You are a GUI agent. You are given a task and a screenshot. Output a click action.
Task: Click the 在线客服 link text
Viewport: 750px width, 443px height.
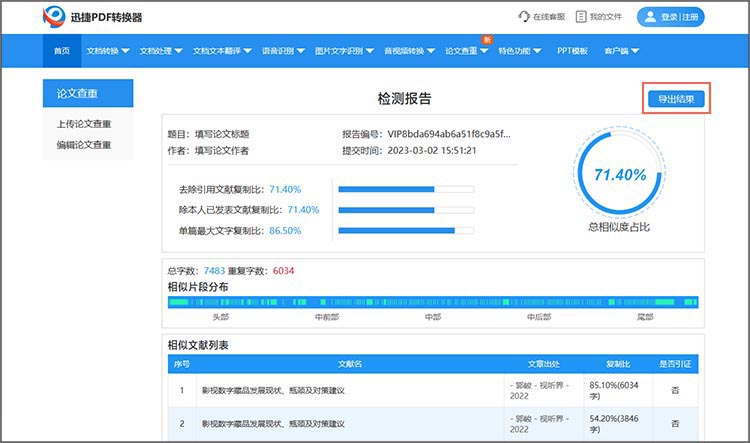tap(549, 17)
